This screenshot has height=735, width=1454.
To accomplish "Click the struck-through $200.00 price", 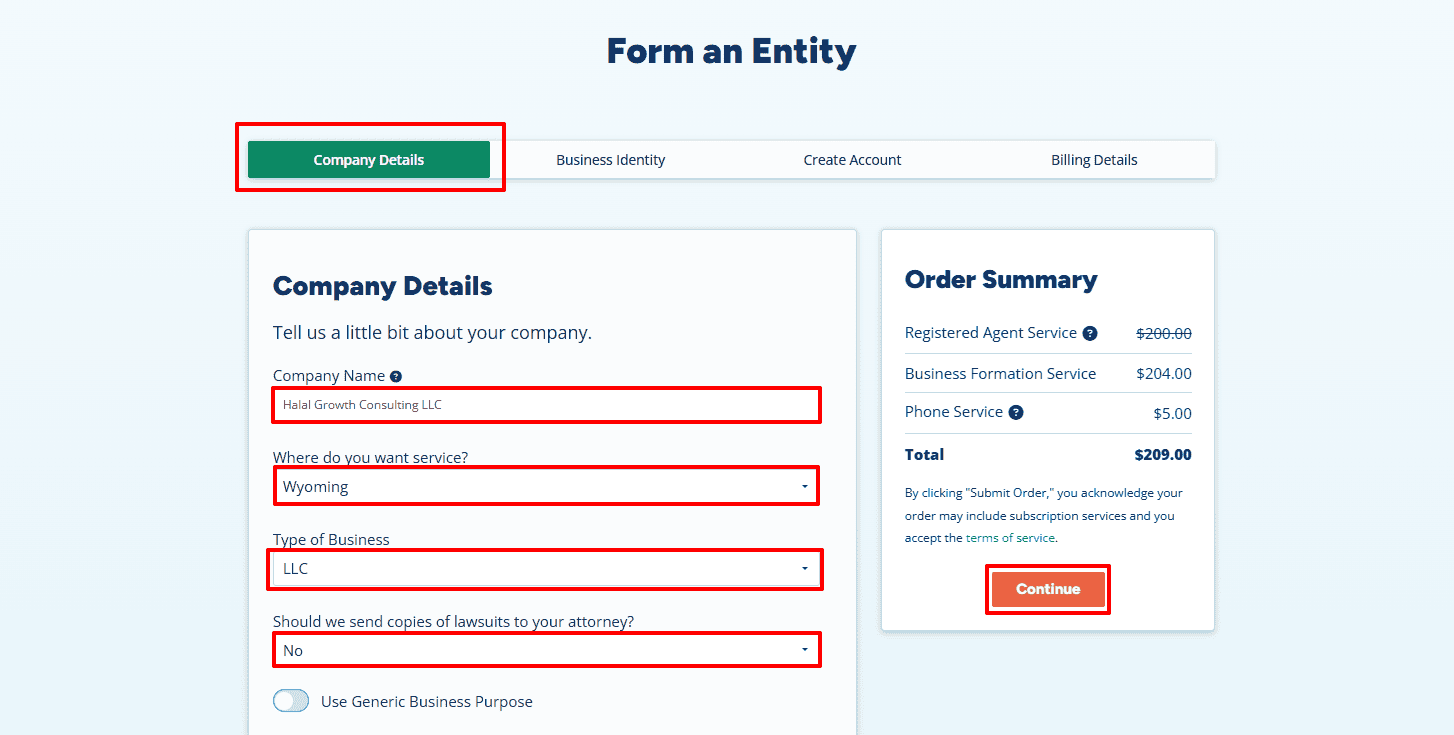I will point(1163,334).
